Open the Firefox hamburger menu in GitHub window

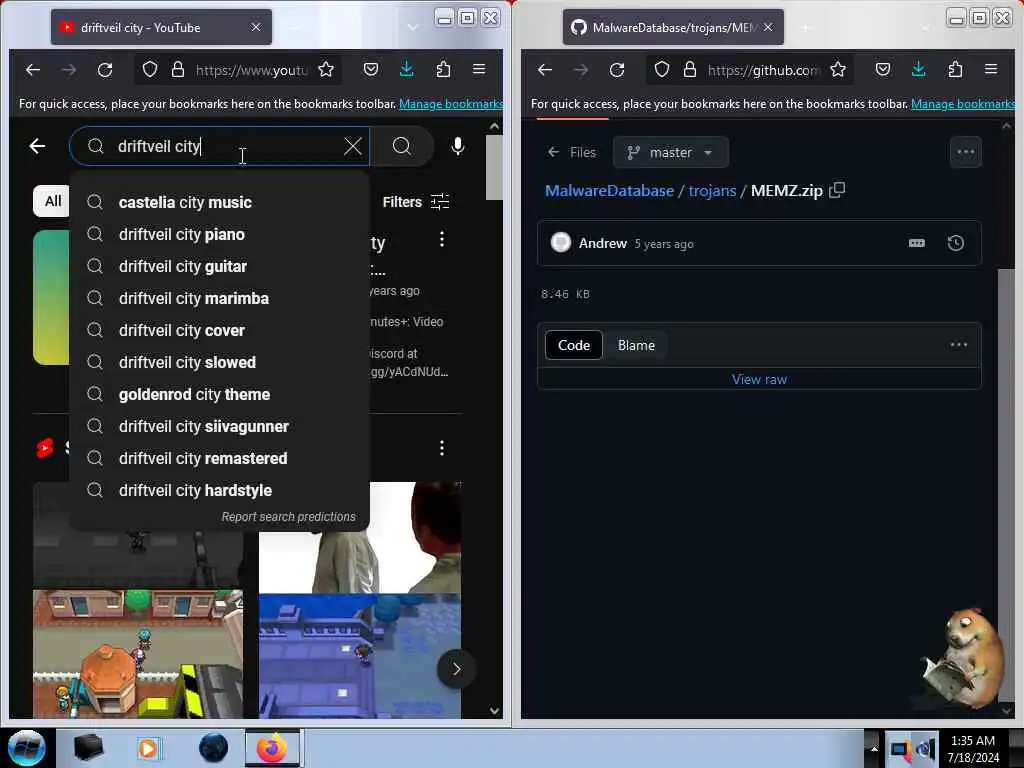(991, 69)
